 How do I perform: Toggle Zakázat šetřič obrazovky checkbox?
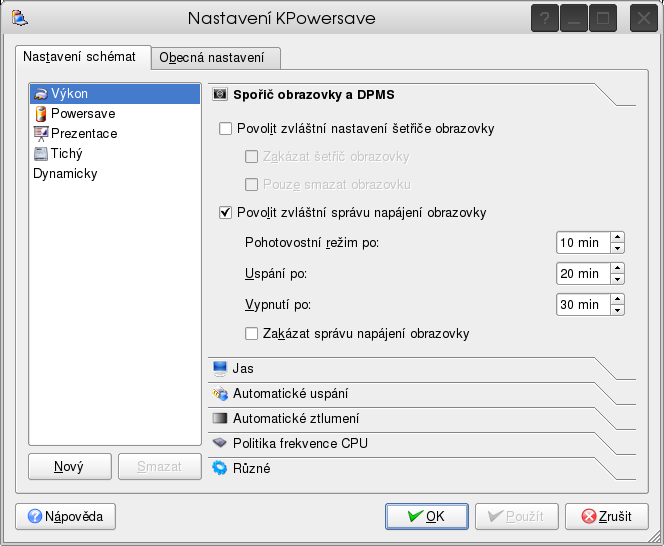click(x=252, y=157)
